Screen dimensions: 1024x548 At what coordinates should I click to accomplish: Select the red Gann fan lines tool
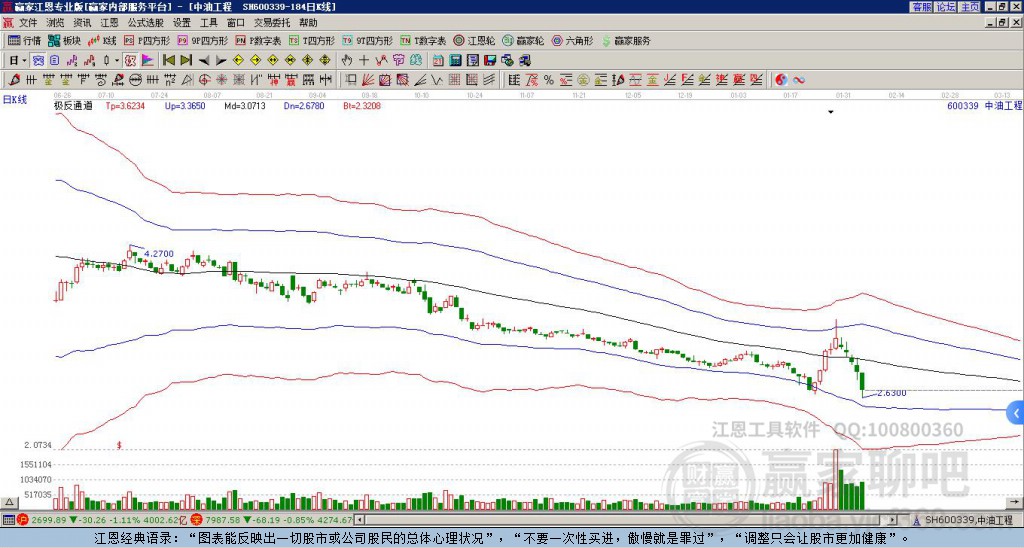(368, 80)
